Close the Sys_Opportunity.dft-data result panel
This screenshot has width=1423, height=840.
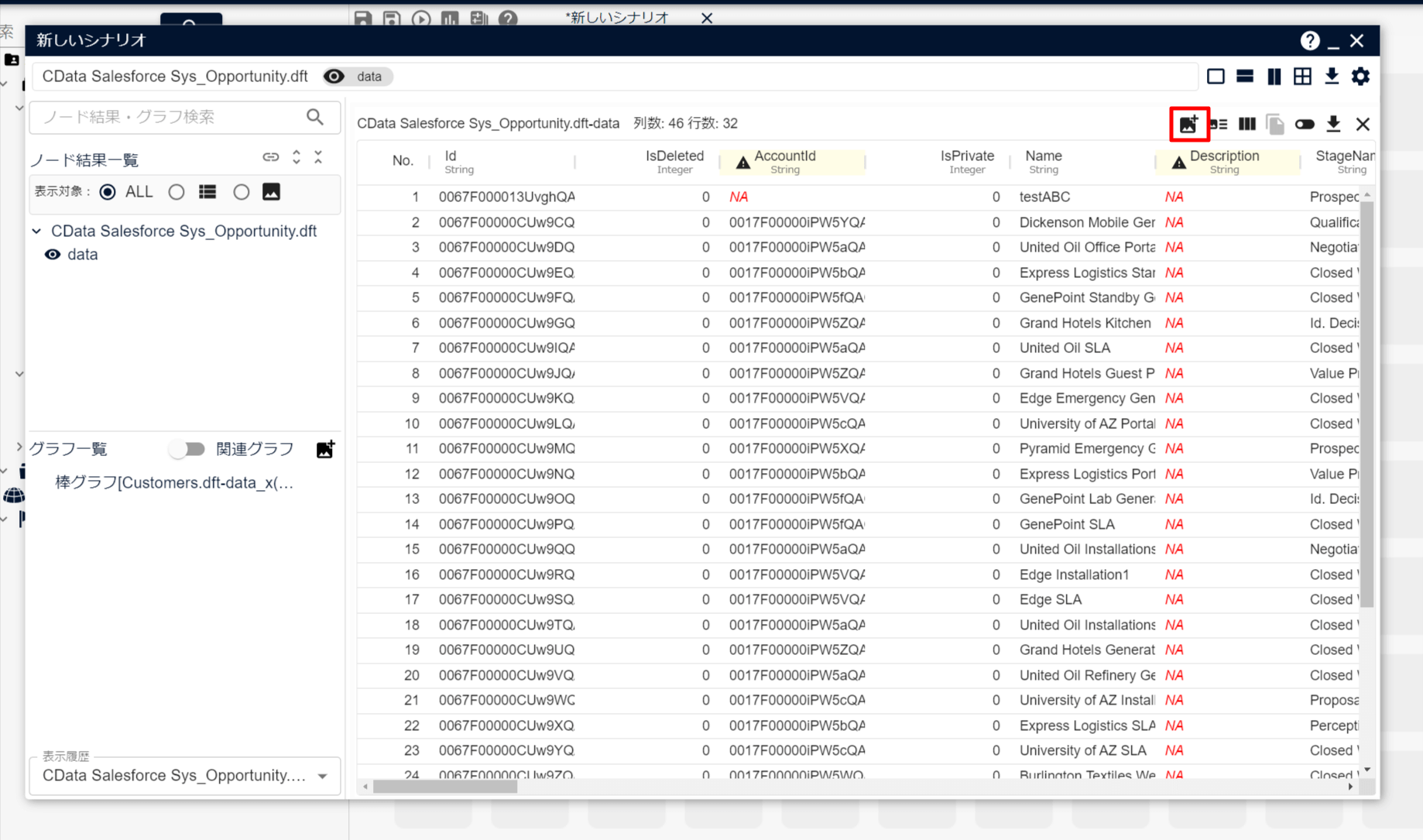(1363, 124)
